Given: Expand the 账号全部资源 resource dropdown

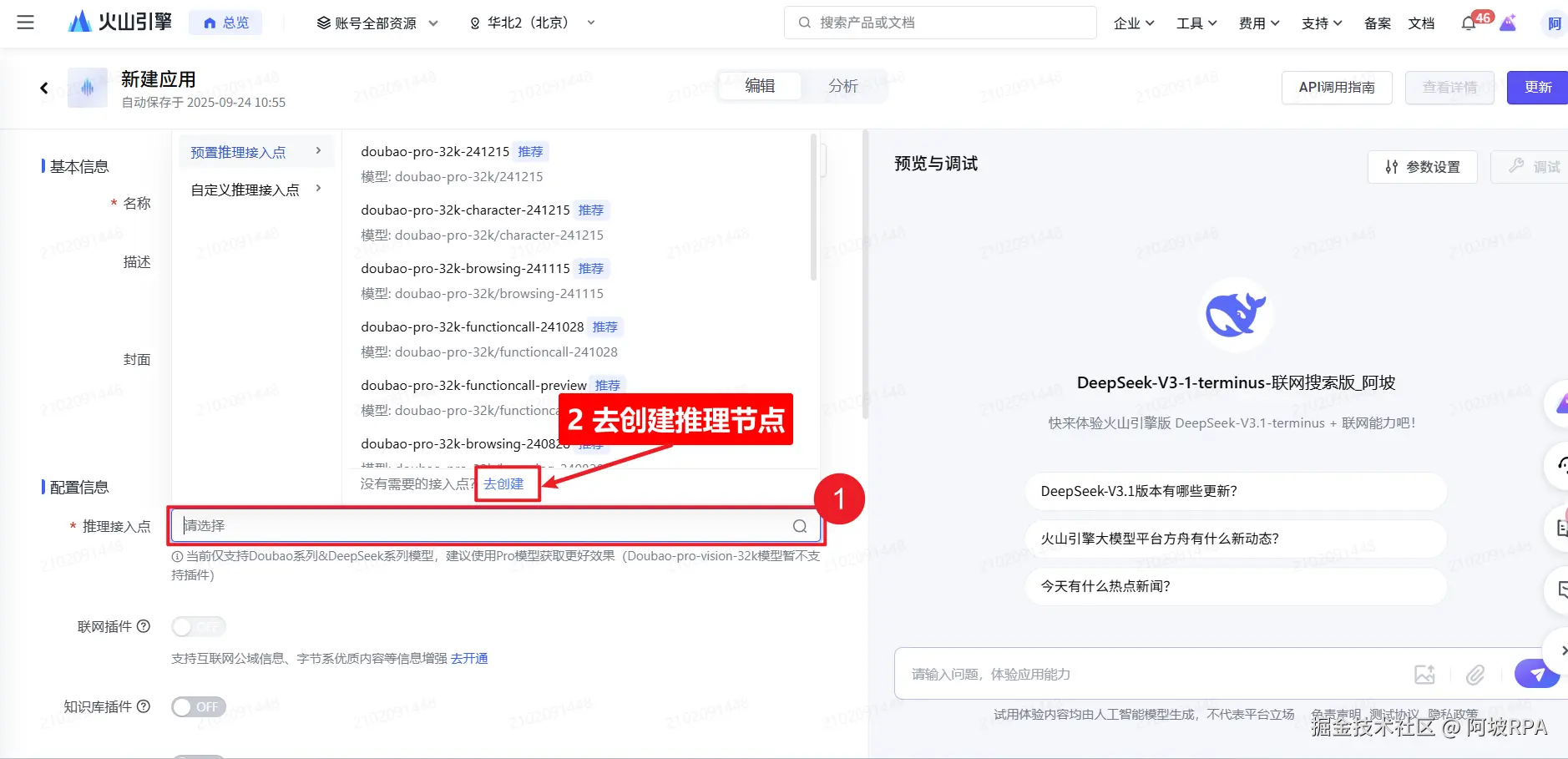Looking at the screenshot, I should (377, 23).
